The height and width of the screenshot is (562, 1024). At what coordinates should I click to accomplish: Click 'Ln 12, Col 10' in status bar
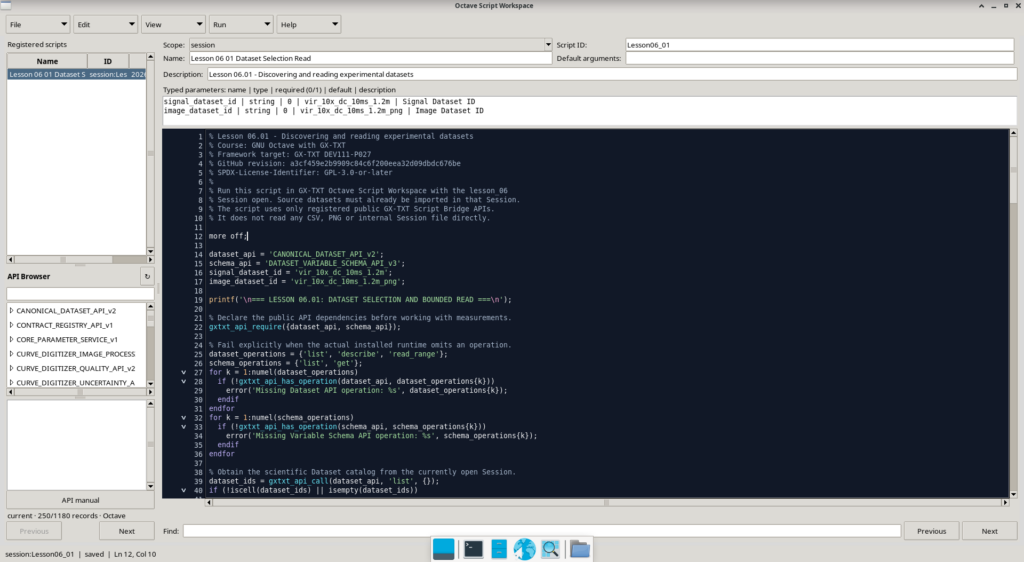[x=135, y=554]
